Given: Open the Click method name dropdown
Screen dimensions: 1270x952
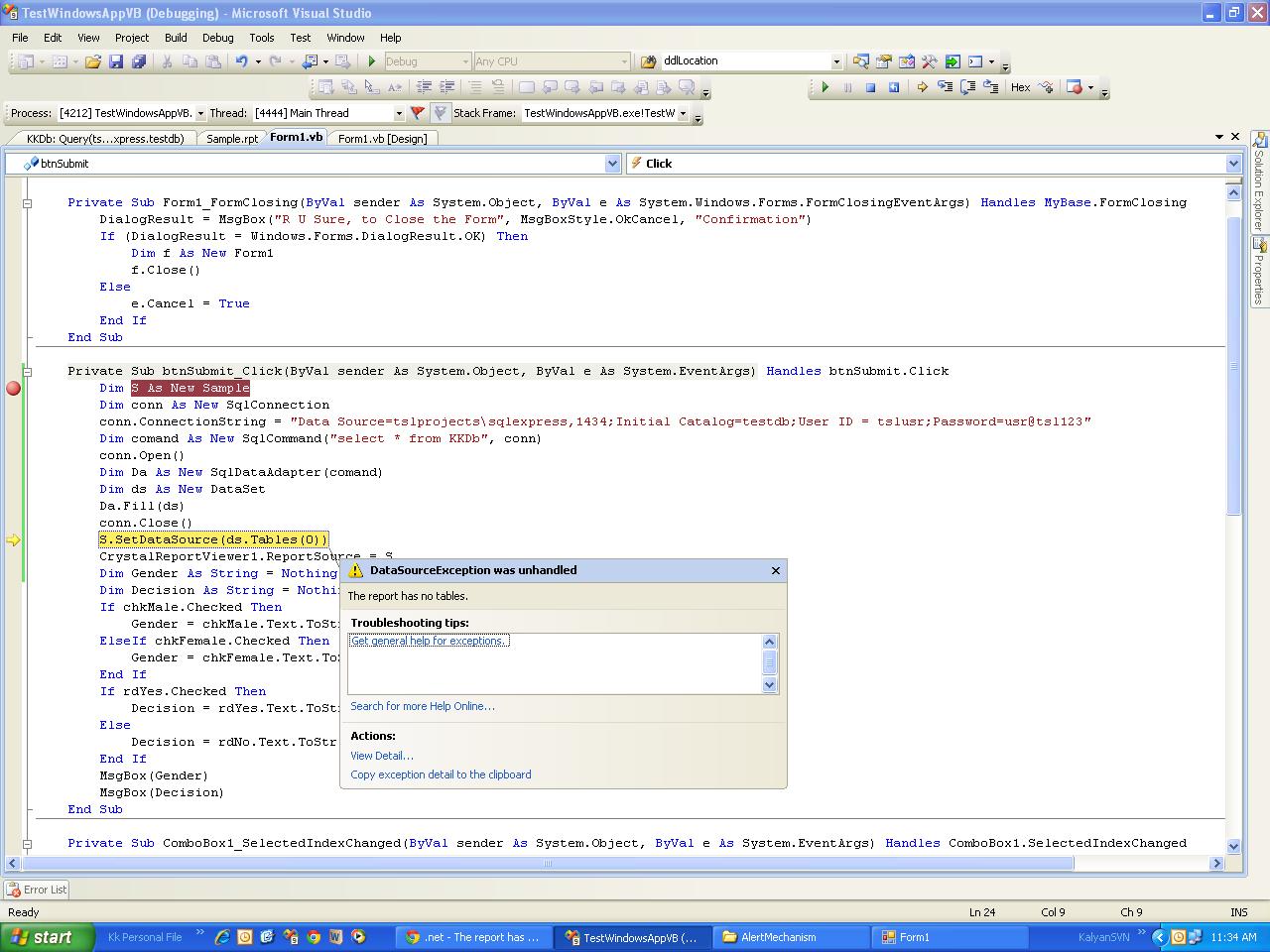Looking at the screenshot, I should point(1233,164).
